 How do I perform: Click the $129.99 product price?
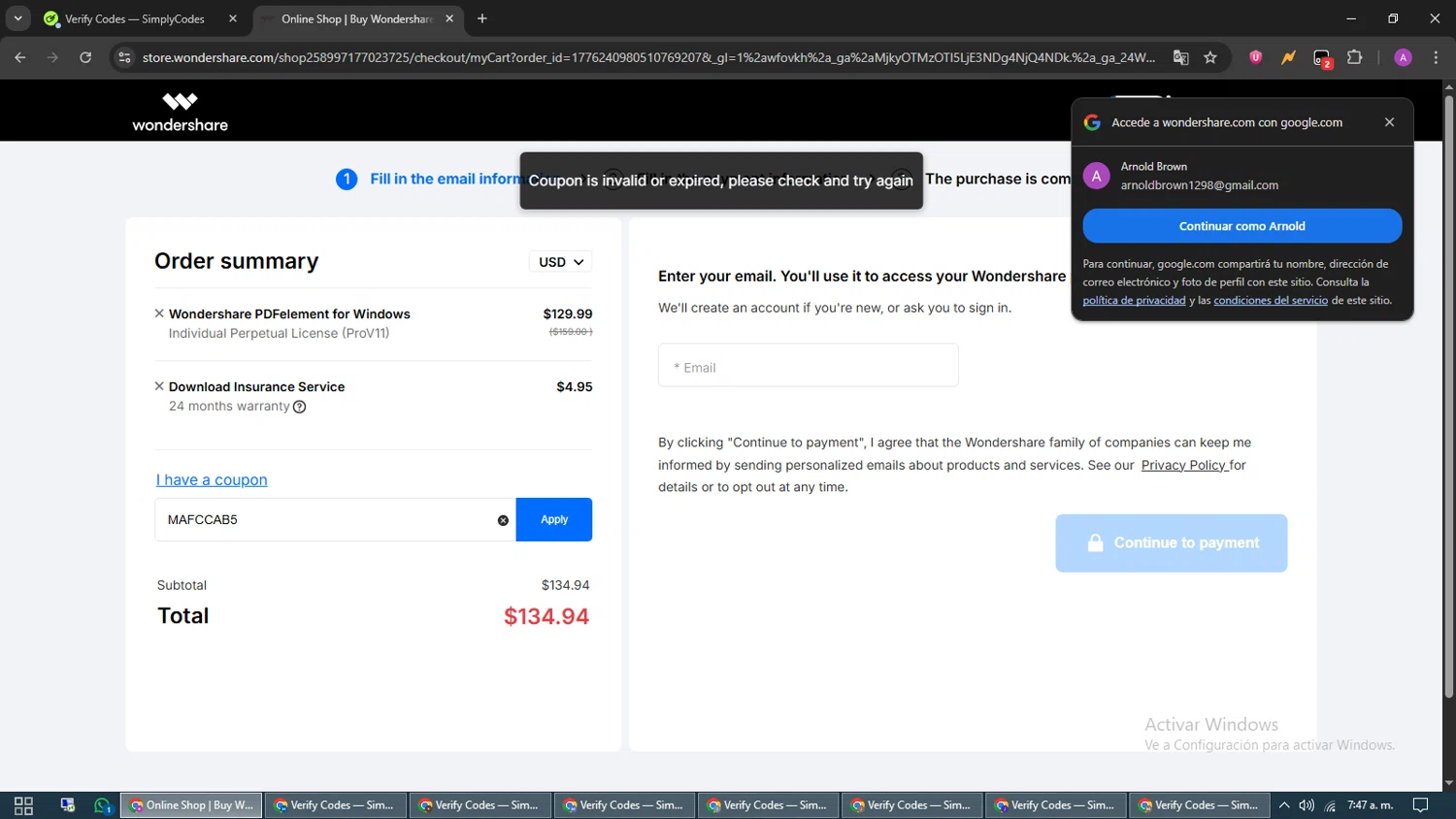click(568, 313)
